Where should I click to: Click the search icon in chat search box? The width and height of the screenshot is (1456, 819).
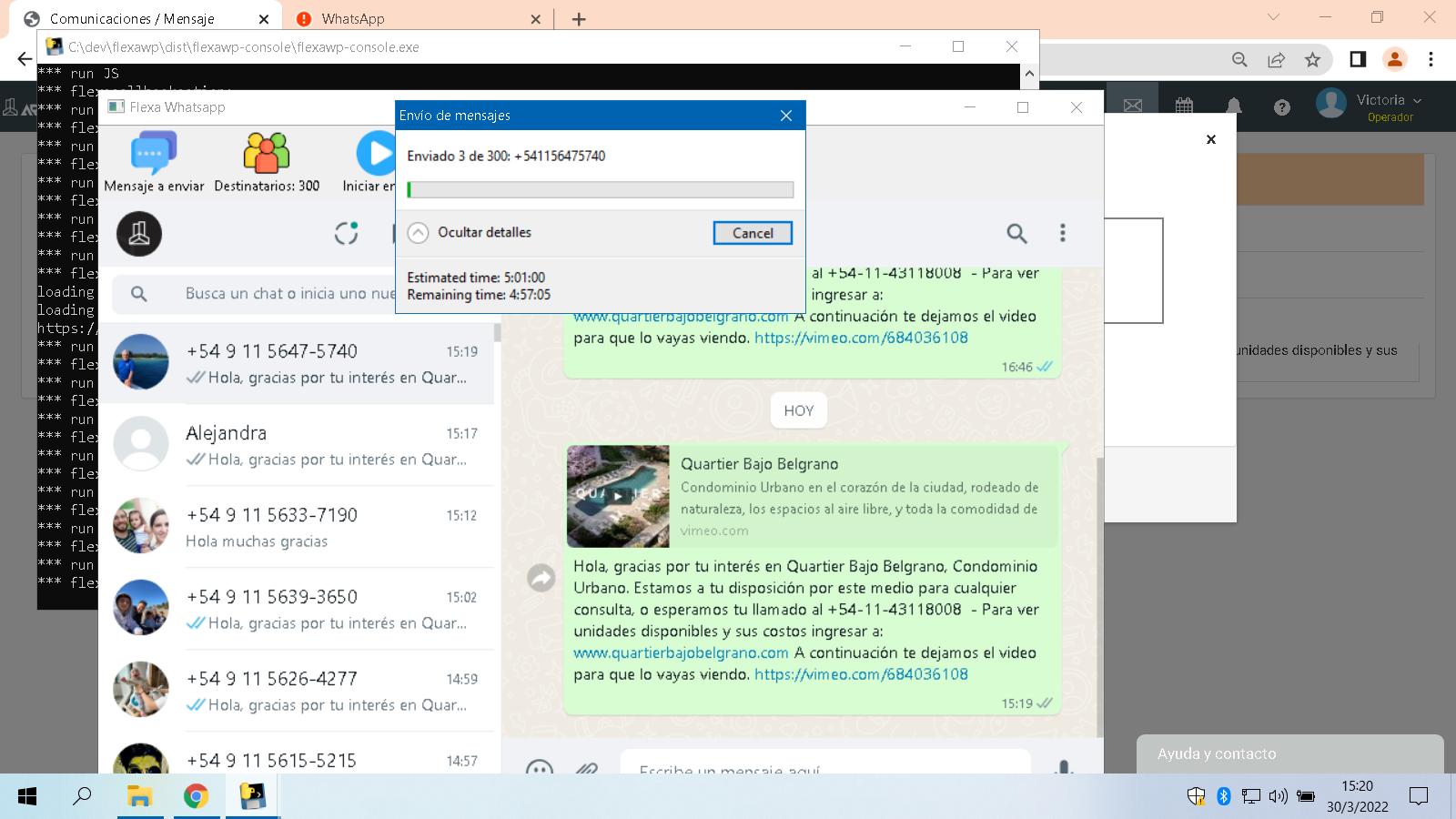[x=138, y=294]
